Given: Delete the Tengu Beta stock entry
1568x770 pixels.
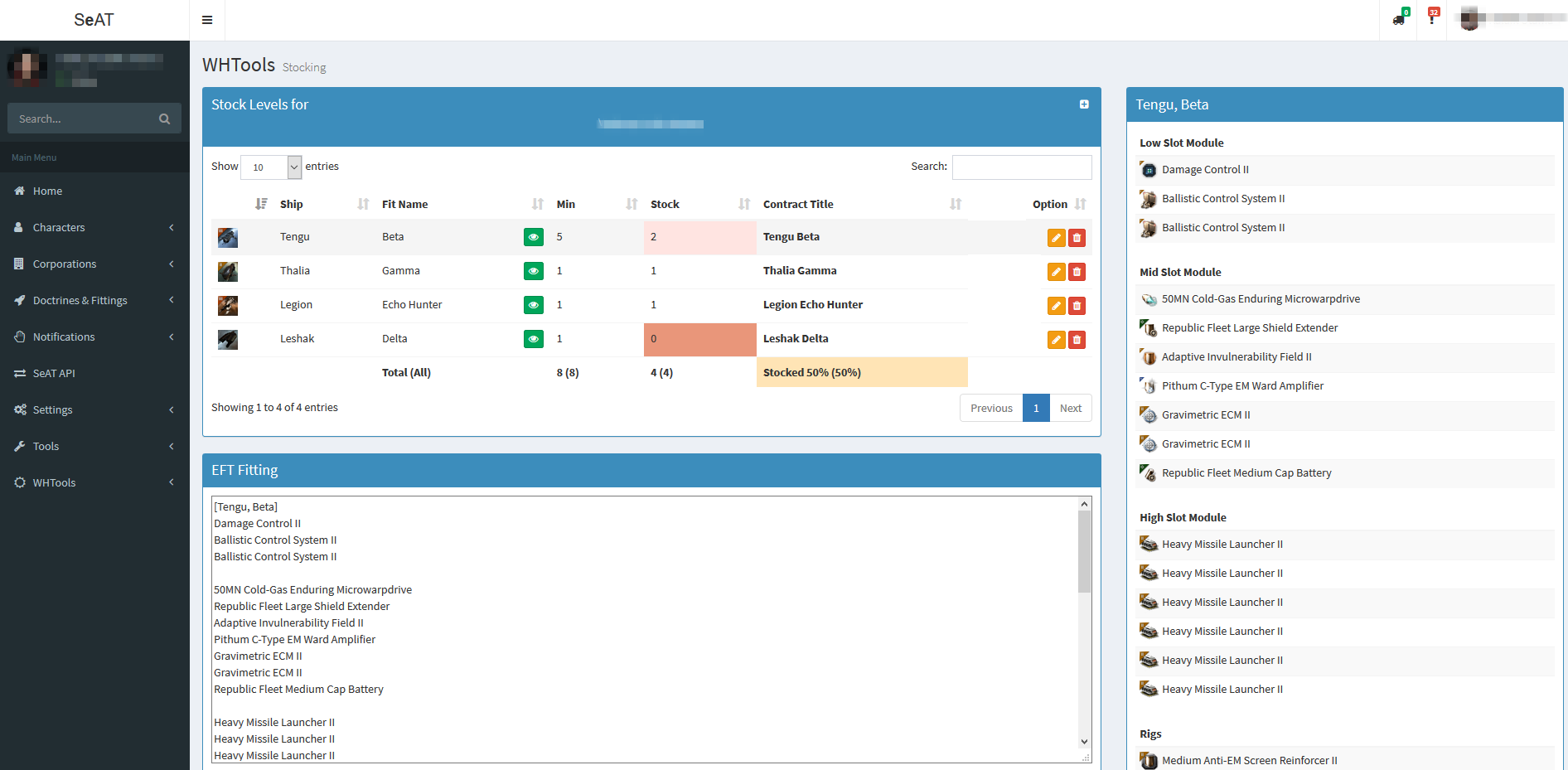Looking at the screenshot, I should [1077, 238].
